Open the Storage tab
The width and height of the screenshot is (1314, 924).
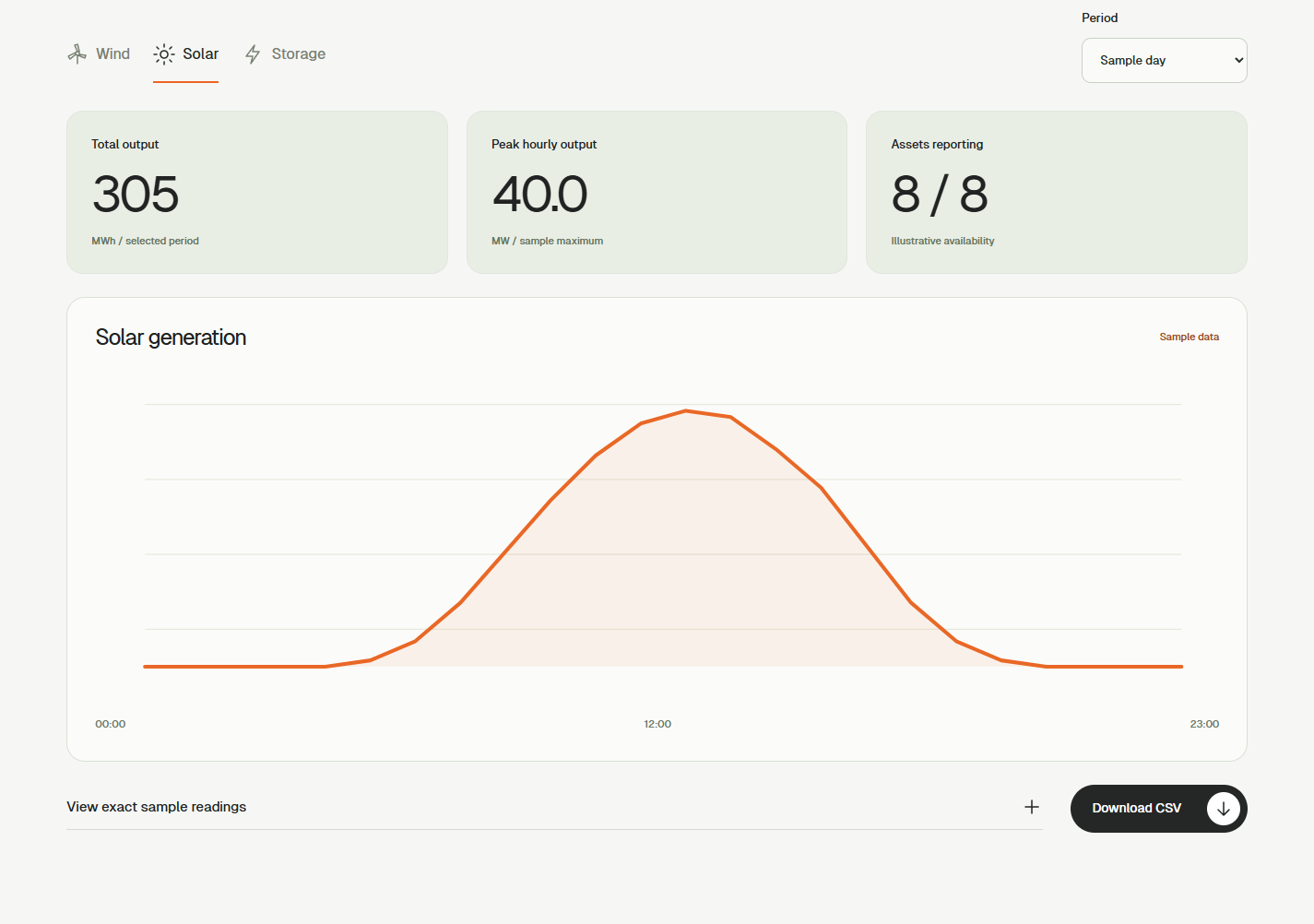tap(285, 54)
